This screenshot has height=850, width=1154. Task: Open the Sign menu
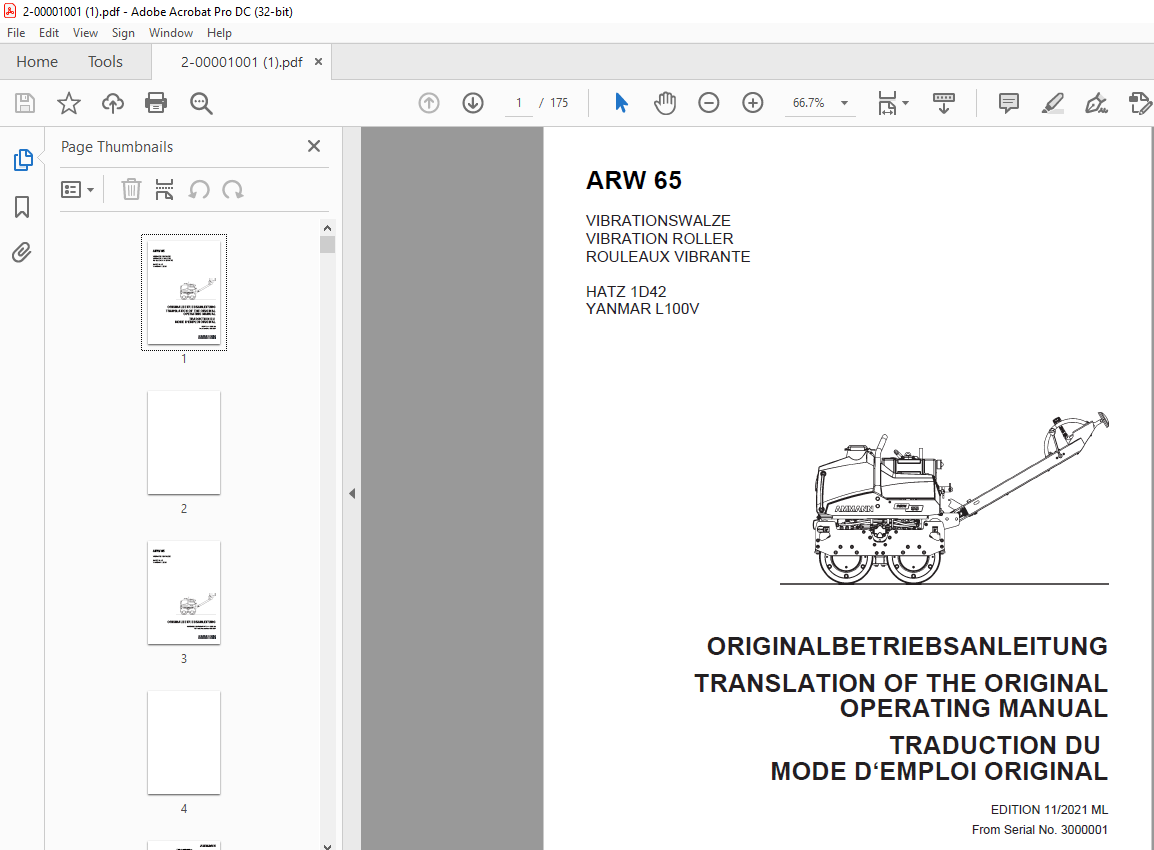pyautogui.click(x=123, y=32)
